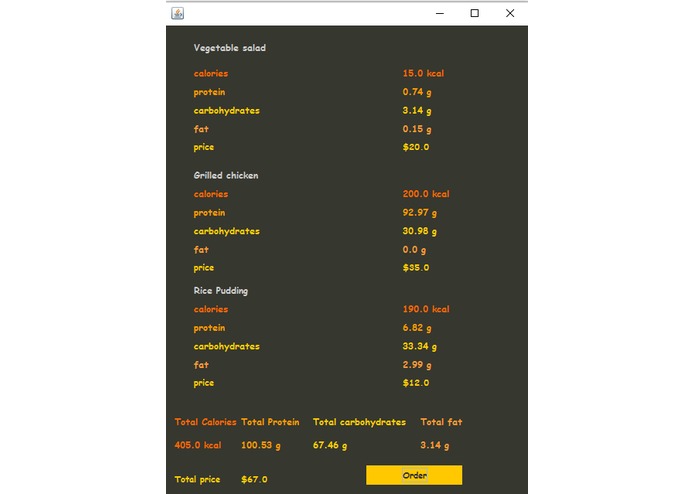Click the fat label under Rice Pudding

click(x=201, y=365)
